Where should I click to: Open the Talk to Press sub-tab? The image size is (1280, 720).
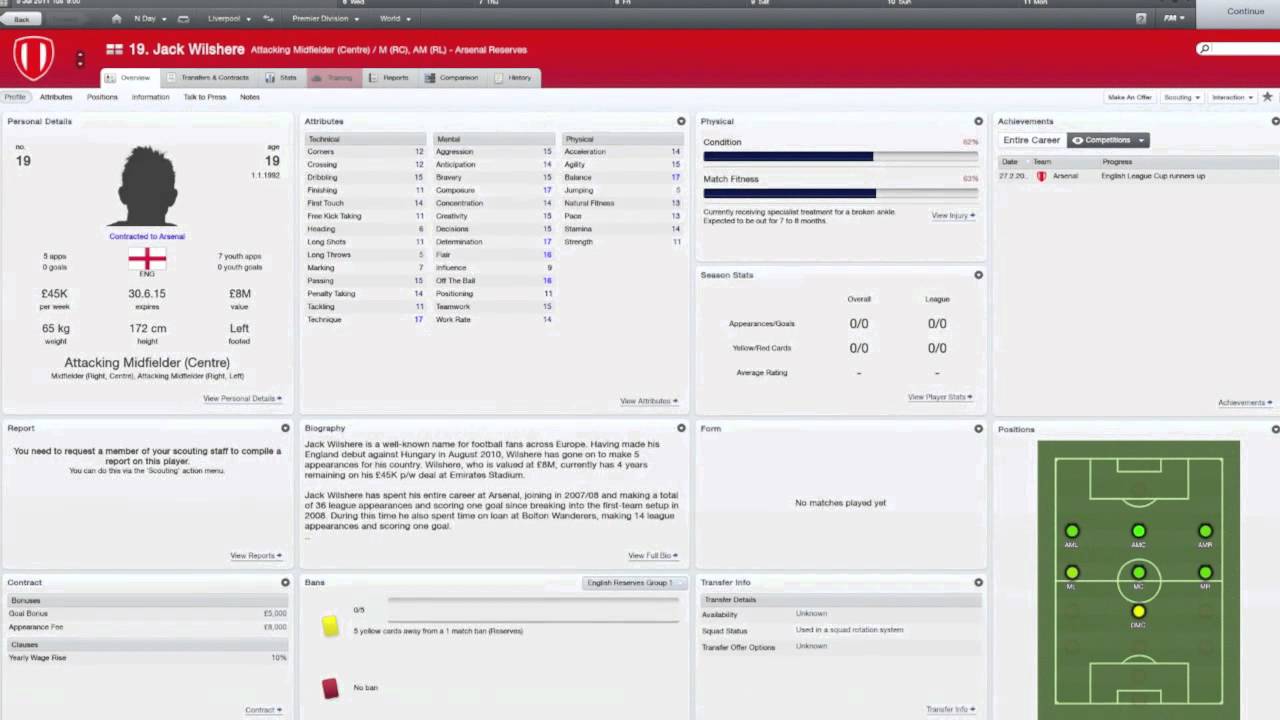[x=204, y=97]
